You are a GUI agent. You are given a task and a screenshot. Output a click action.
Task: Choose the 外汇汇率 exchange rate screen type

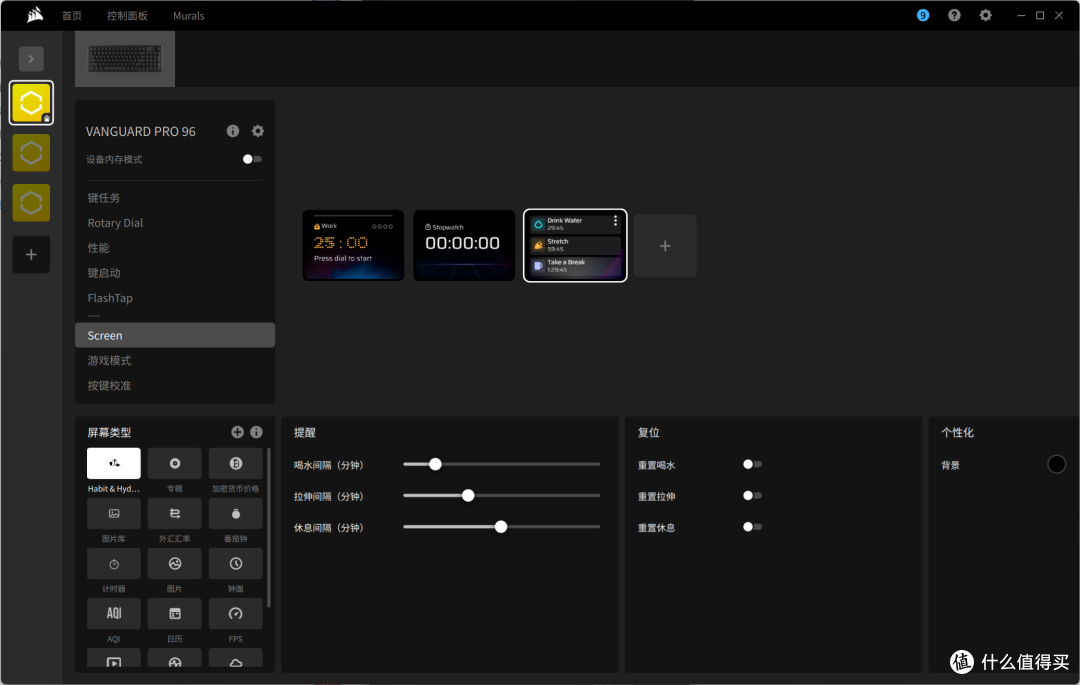[x=175, y=514]
